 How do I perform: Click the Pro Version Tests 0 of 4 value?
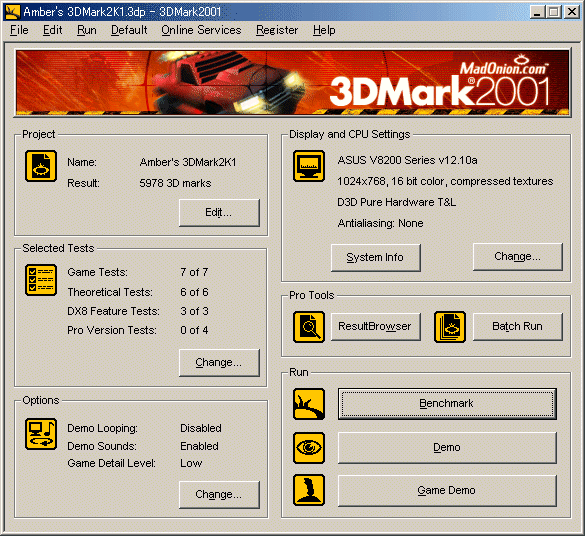[194, 330]
